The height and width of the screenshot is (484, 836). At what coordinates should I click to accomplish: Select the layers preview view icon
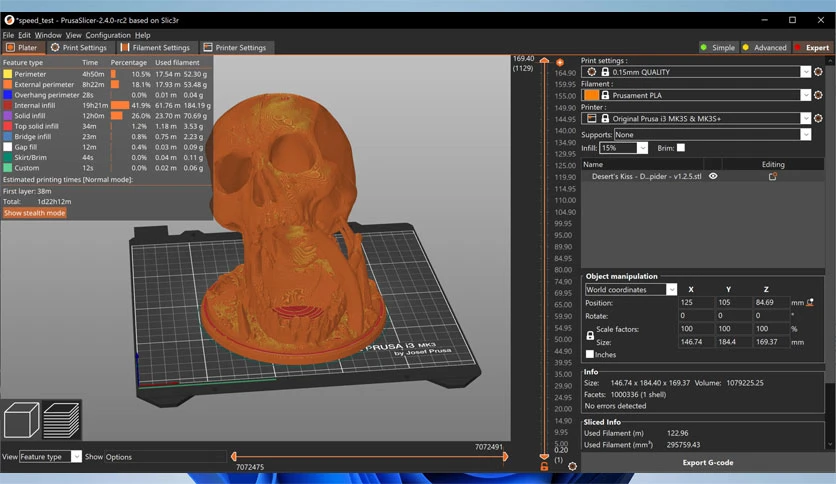pos(61,420)
